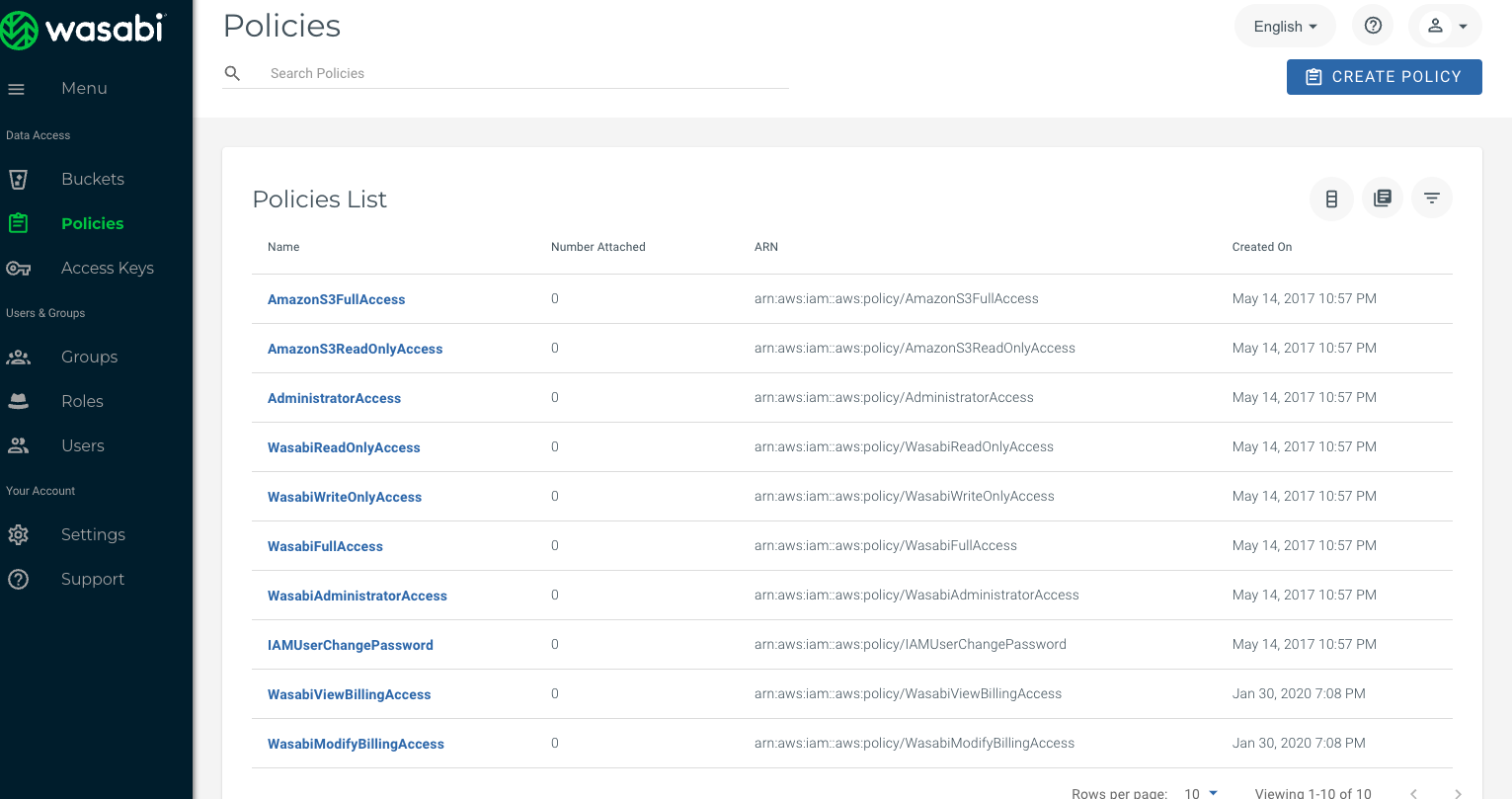
Task: Click the Policies List heading
Action: [320, 200]
